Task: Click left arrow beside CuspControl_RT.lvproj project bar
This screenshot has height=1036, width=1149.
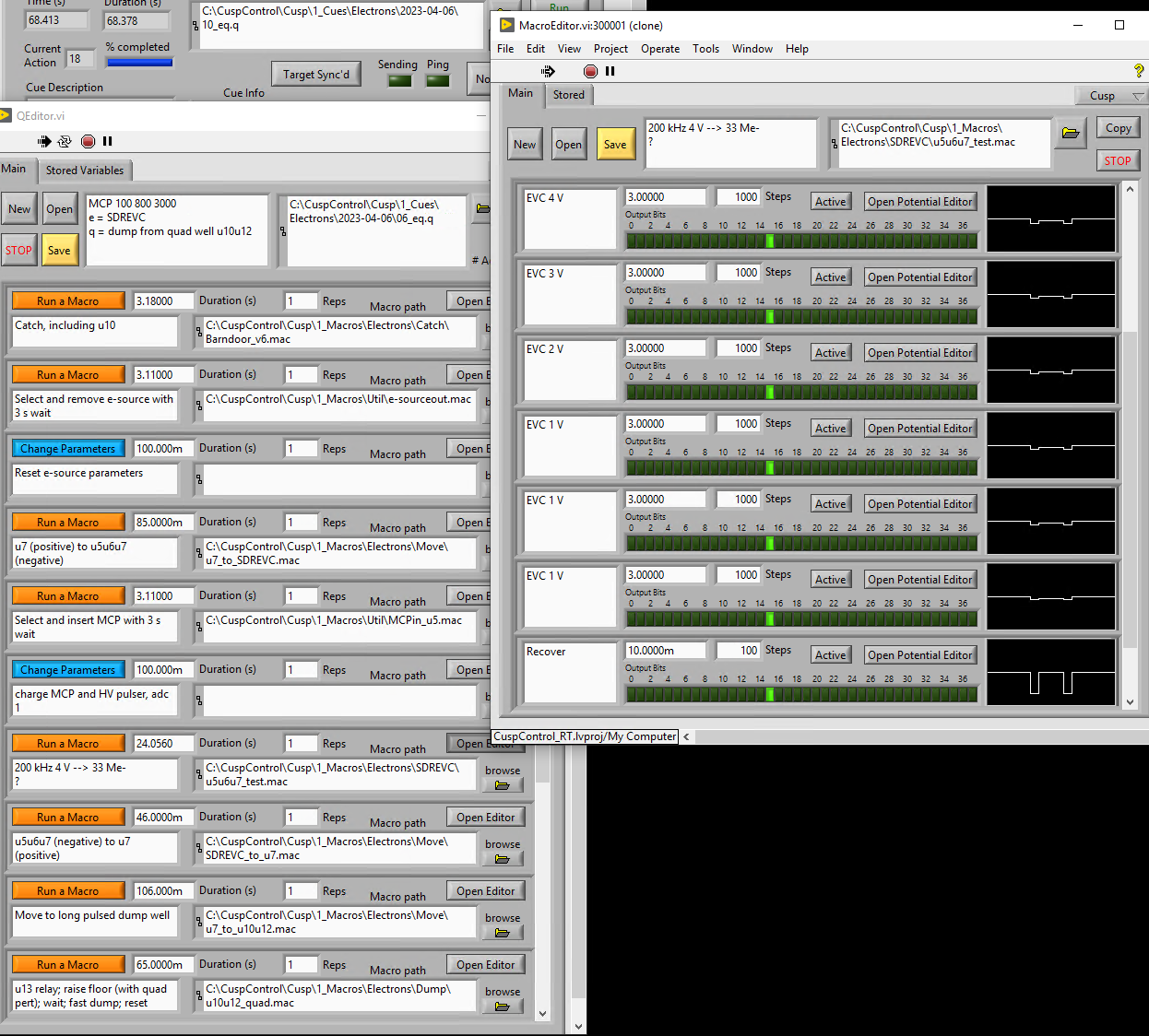Action: click(686, 736)
